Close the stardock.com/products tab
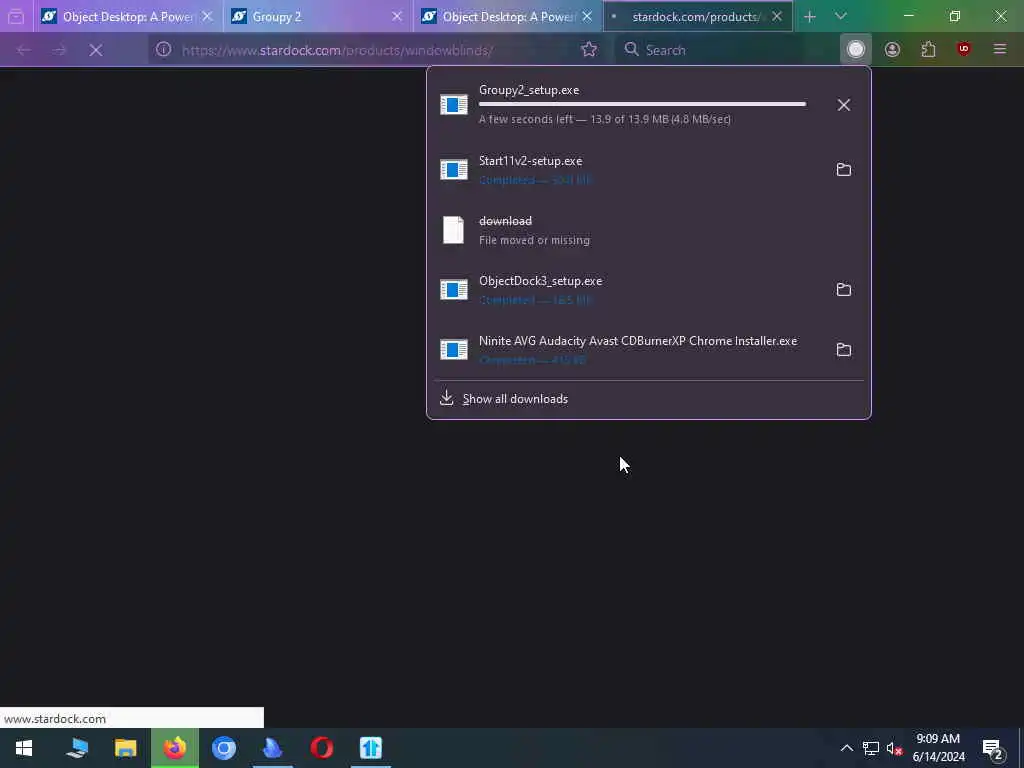 pyautogui.click(x=776, y=16)
